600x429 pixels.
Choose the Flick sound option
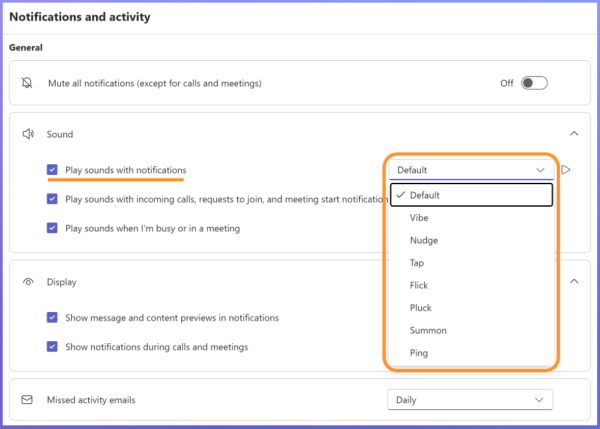(x=471, y=285)
